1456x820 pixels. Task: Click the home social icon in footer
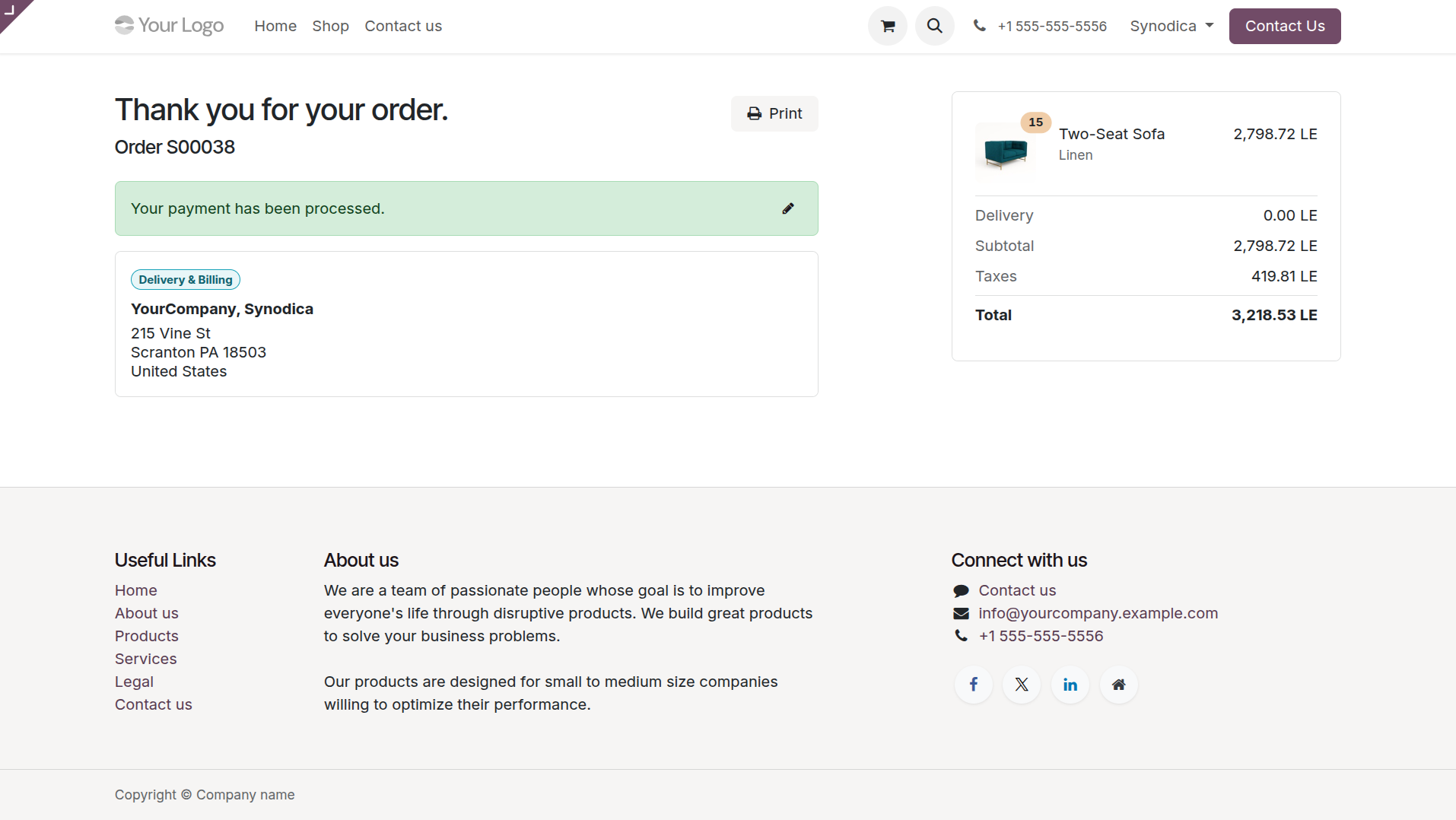click(1119, 685)
